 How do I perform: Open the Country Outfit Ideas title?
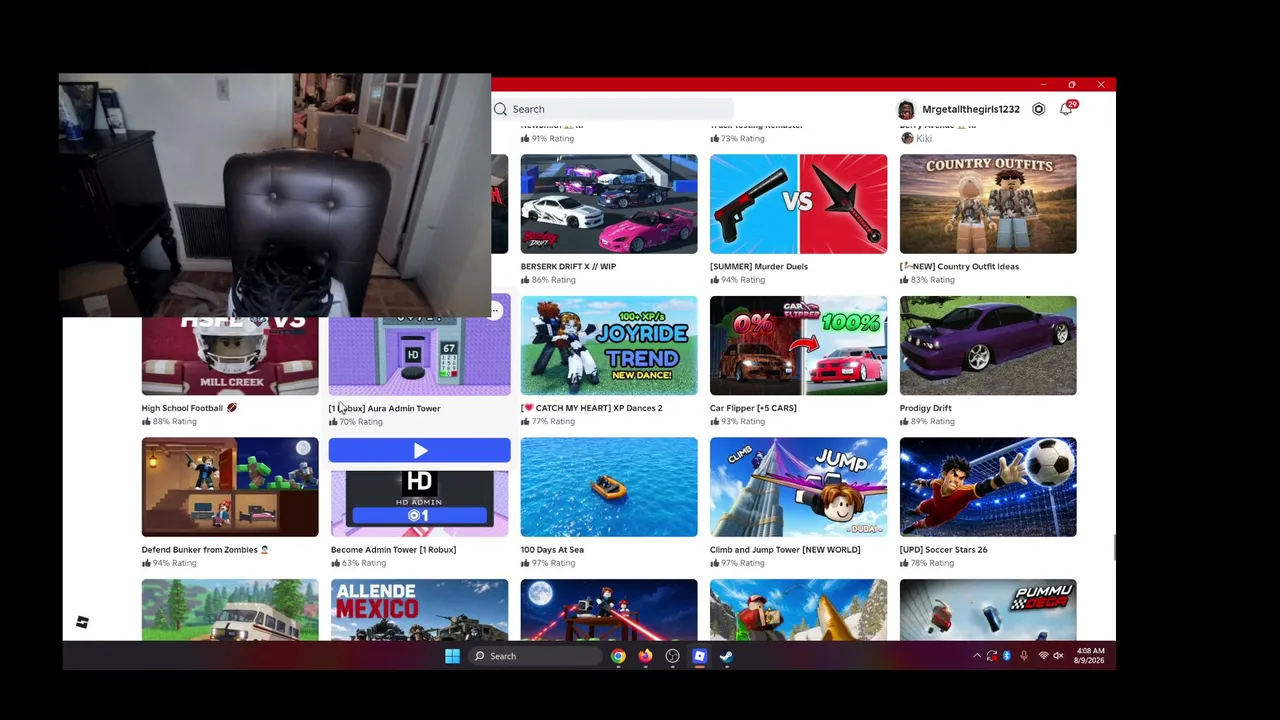coord(959,267)
